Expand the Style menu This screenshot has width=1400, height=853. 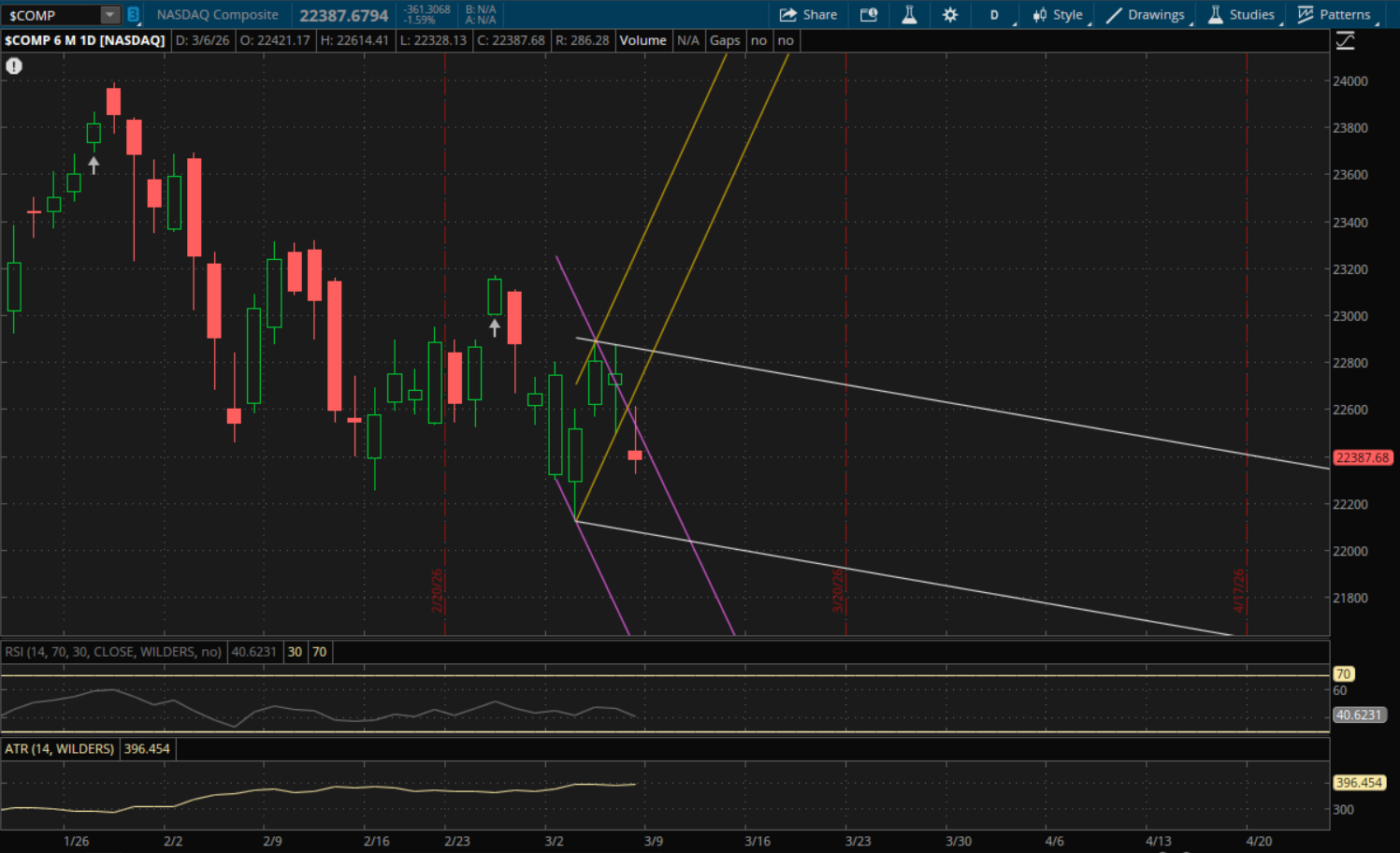[1059, 15]
